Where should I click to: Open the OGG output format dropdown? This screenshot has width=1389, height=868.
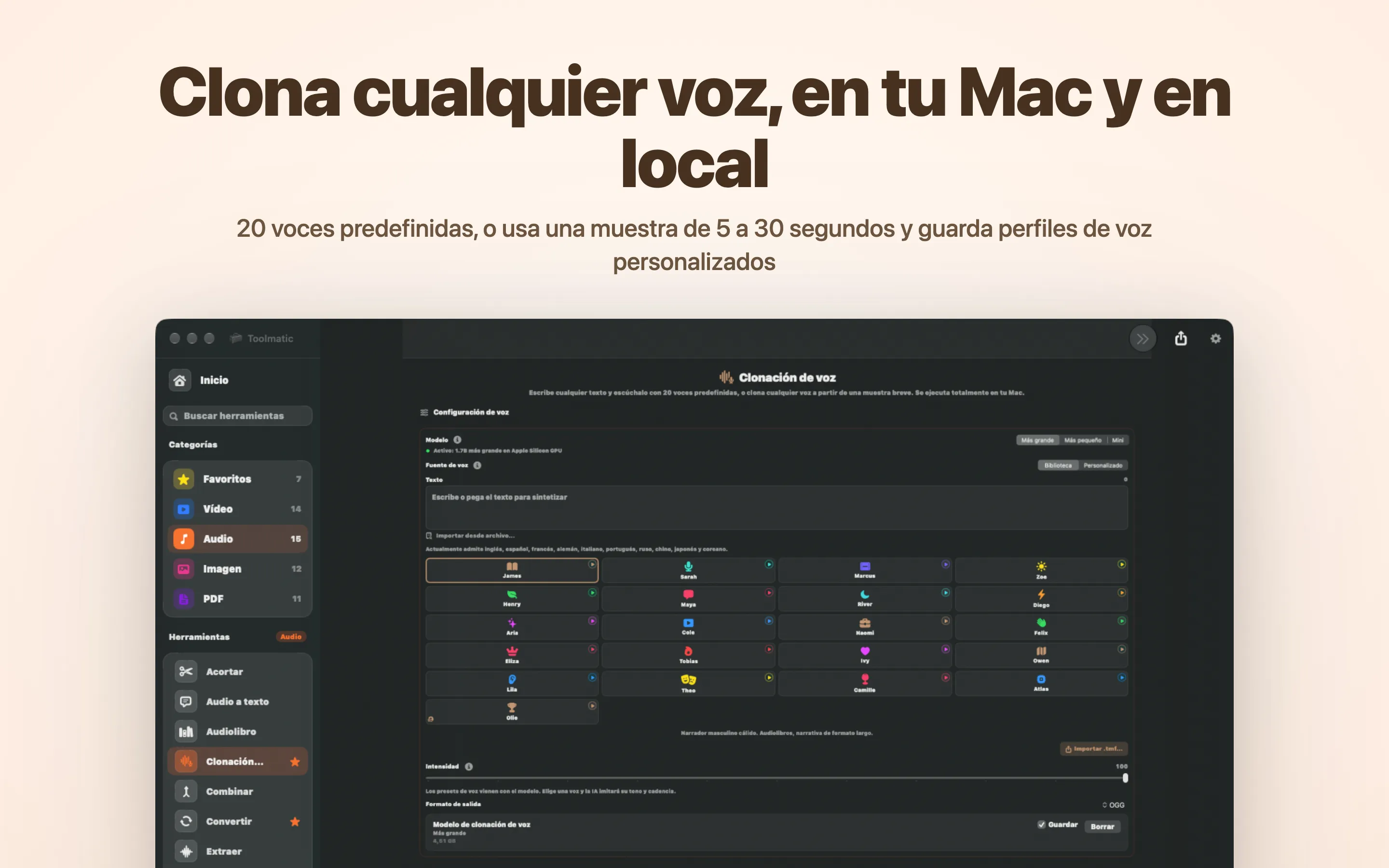click(1113, 805)
